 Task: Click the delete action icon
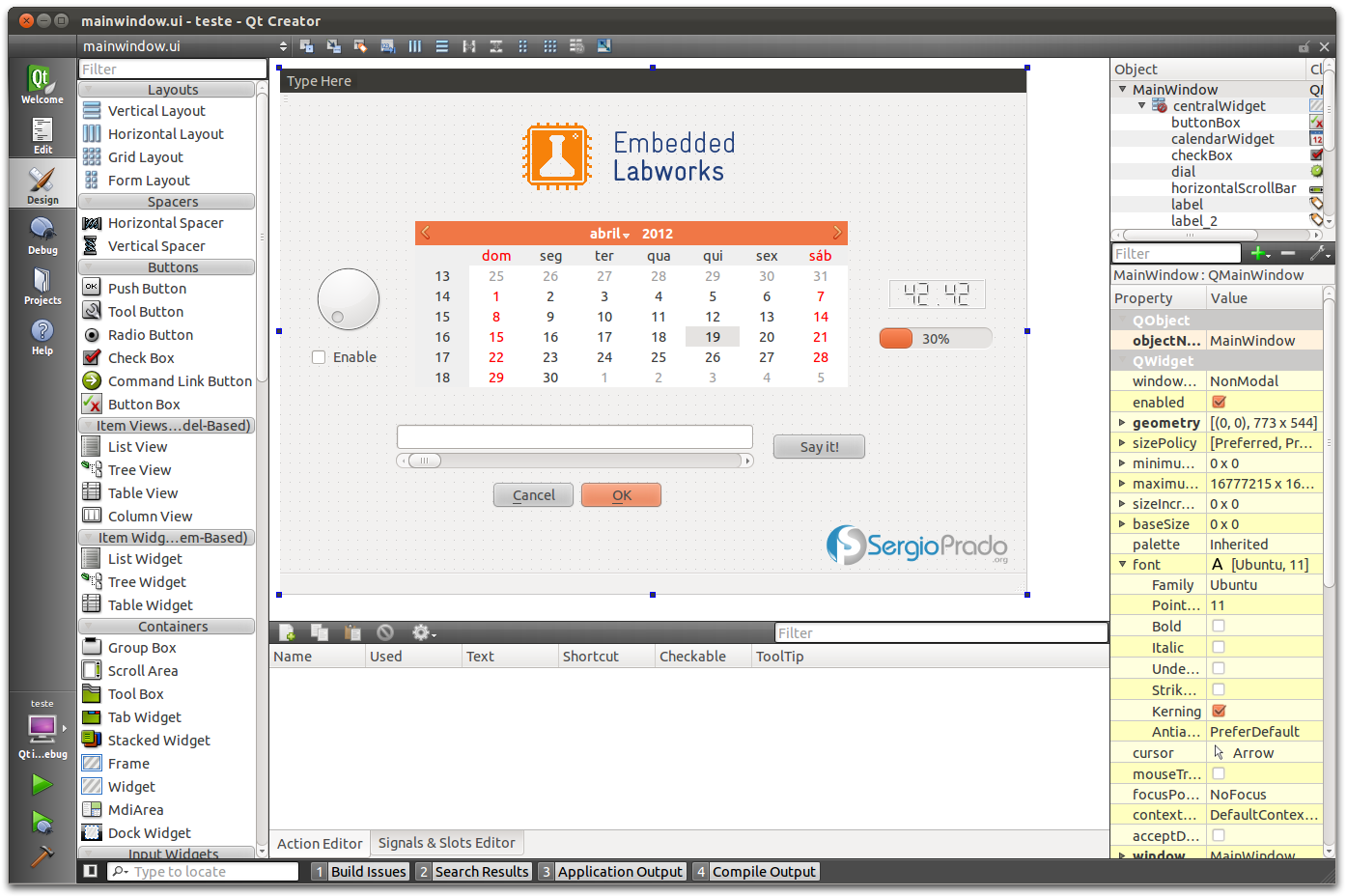point(385,632)
